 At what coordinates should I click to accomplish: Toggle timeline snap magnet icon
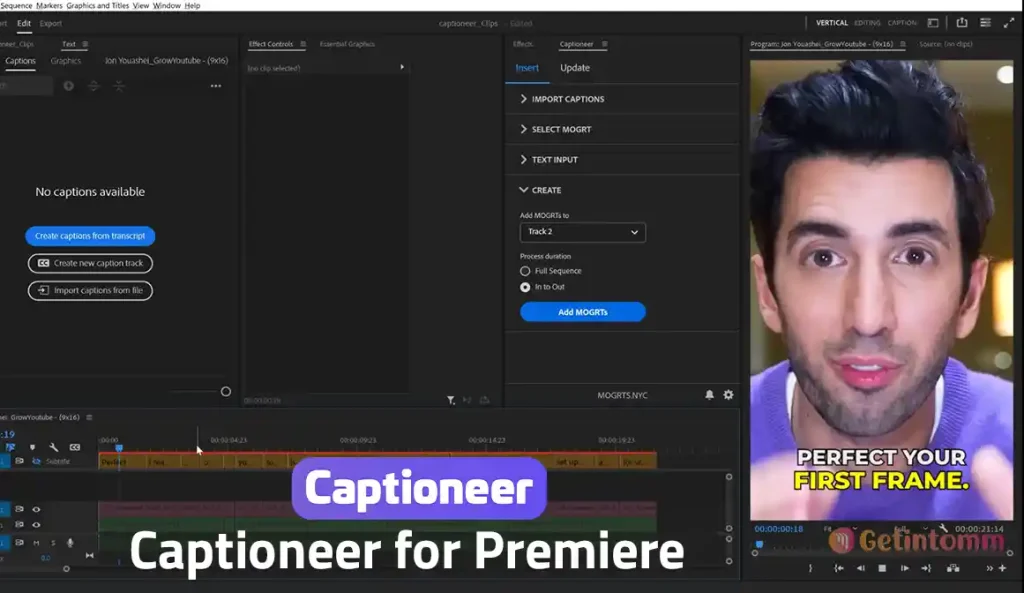pyautogui.click(x=10, y=447)
